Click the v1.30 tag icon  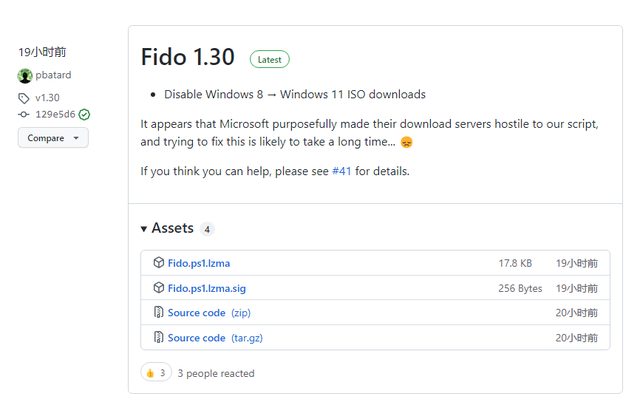tap(24, 98)
